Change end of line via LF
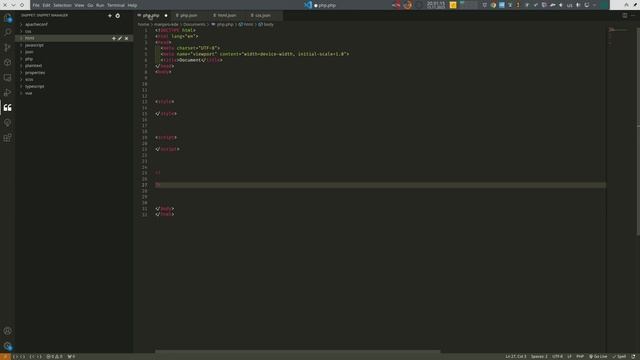640x360 pixels. click(x=569, y=357)
